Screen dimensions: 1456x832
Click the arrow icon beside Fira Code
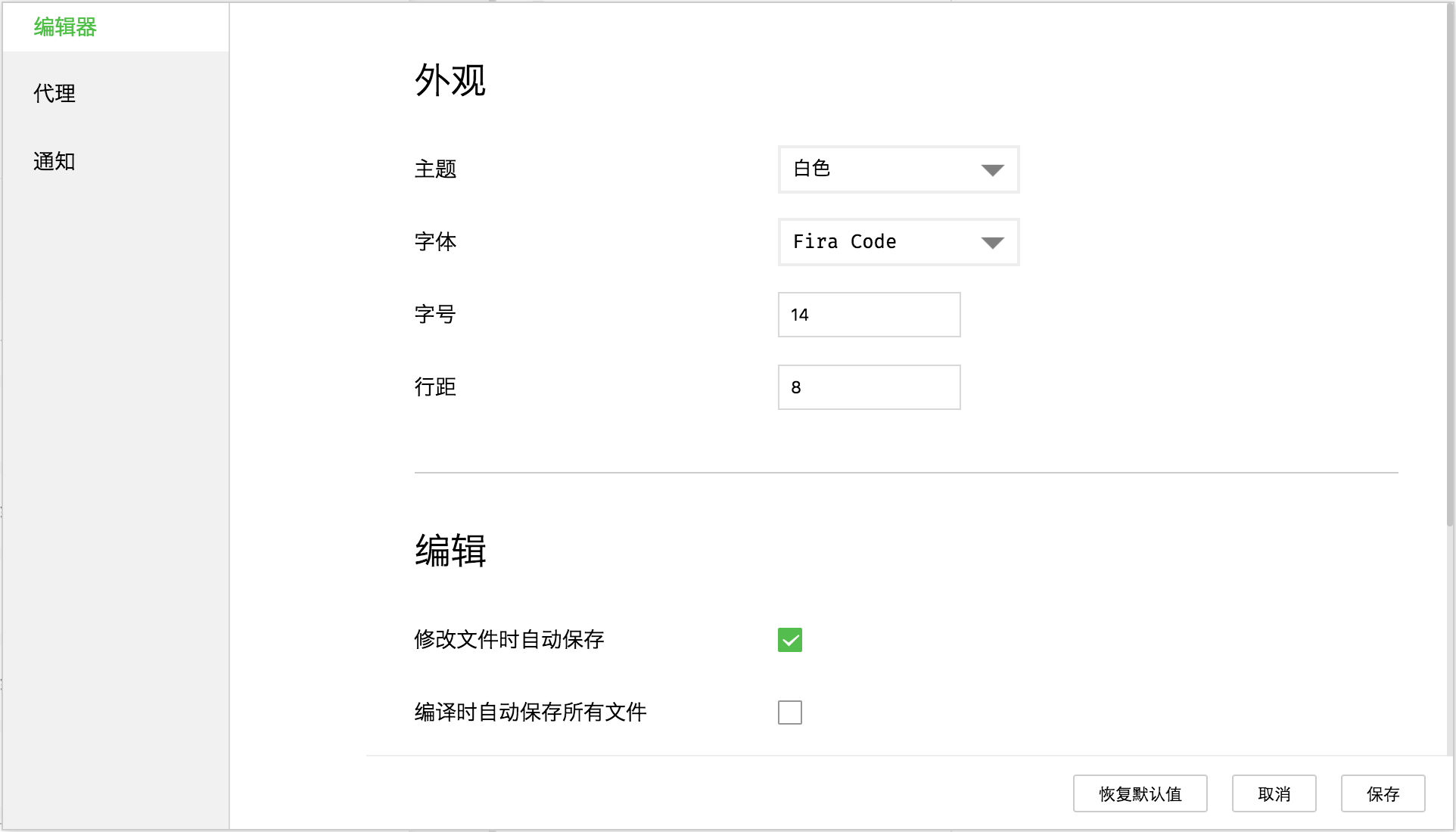click(x=992, y=243)
